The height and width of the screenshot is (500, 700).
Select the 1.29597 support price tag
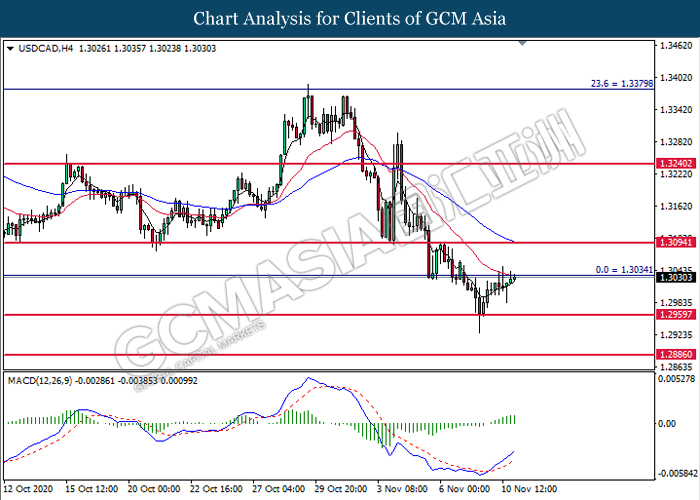tap(673, 315)
